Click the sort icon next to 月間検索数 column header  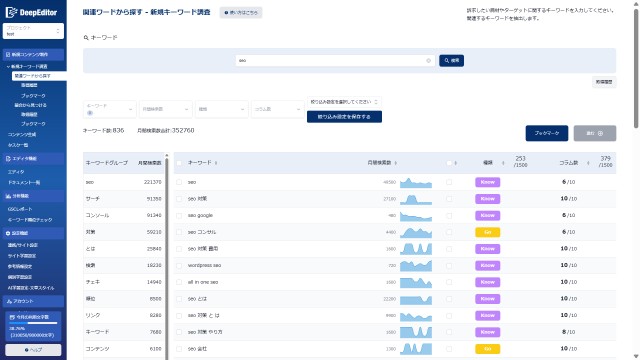[396, 163]
